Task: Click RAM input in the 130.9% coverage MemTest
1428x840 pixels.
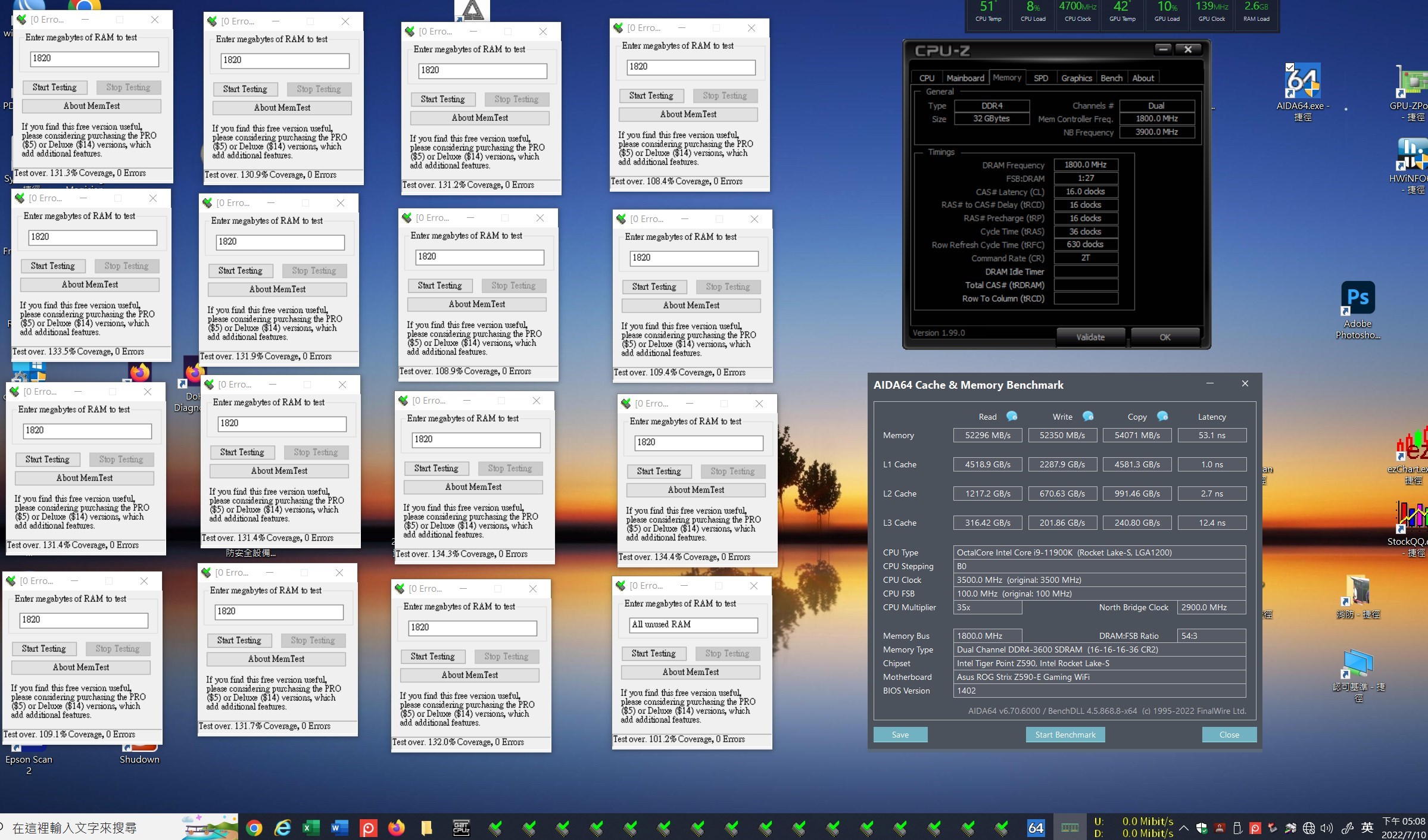Action: (x=285, y=60)
